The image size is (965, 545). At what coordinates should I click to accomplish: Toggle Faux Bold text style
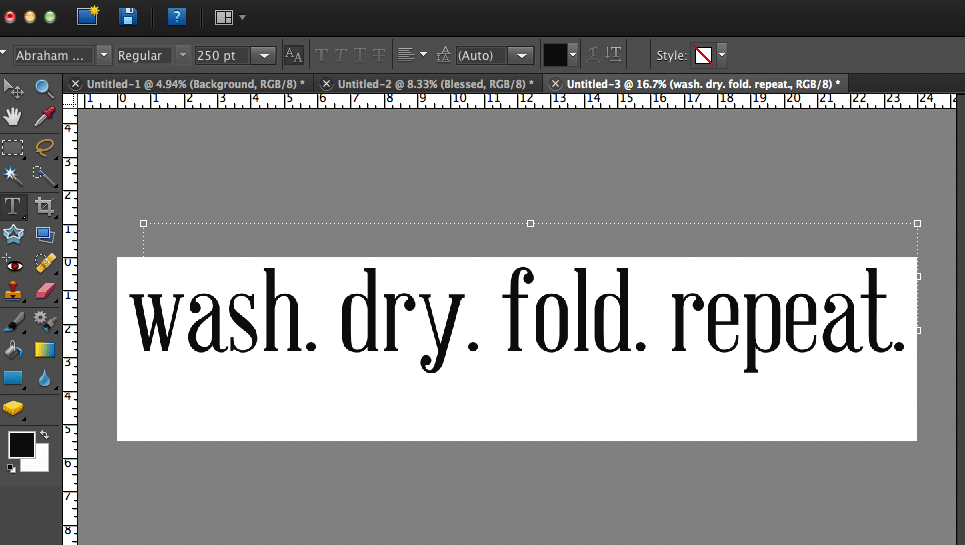click(321, 55)
